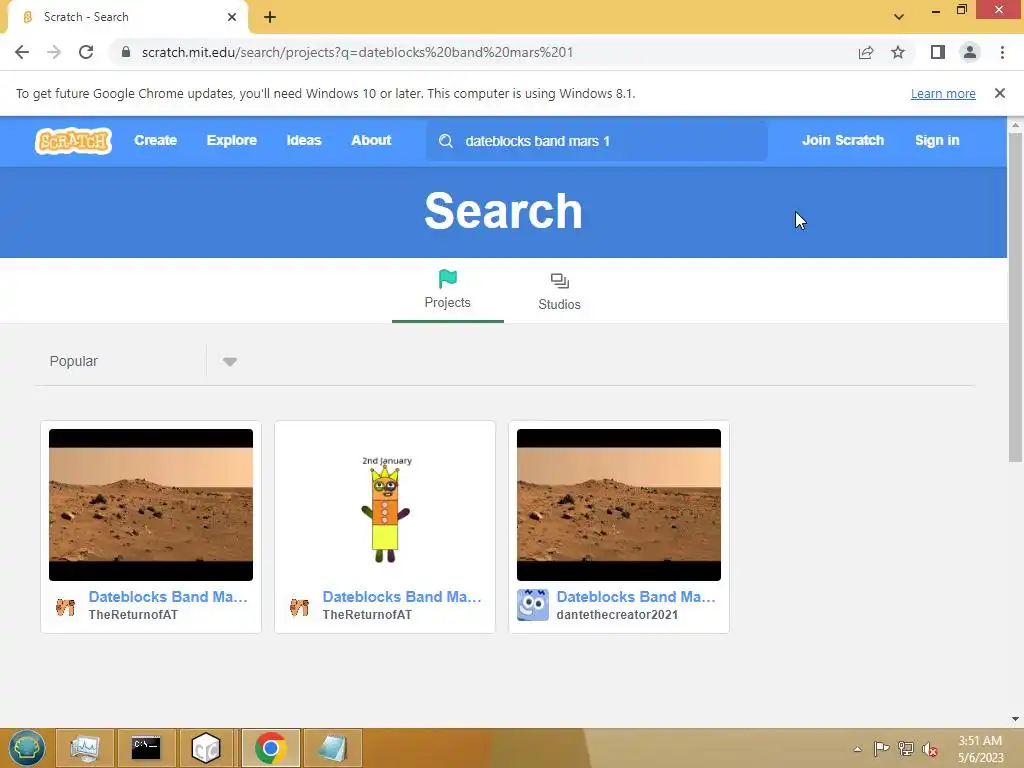Open the cube box app in taskbar
The image size is (1024, 768).
click(206, 748)
